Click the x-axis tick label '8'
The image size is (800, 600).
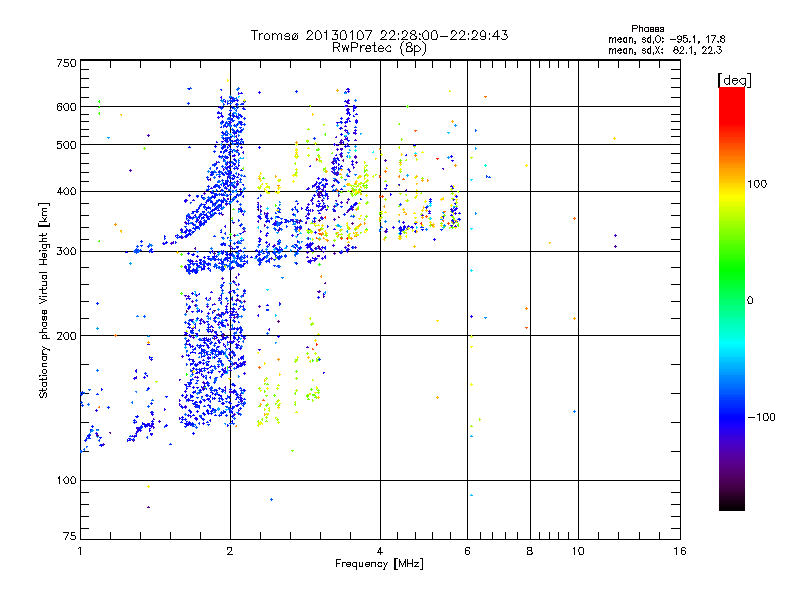[530, 551]
